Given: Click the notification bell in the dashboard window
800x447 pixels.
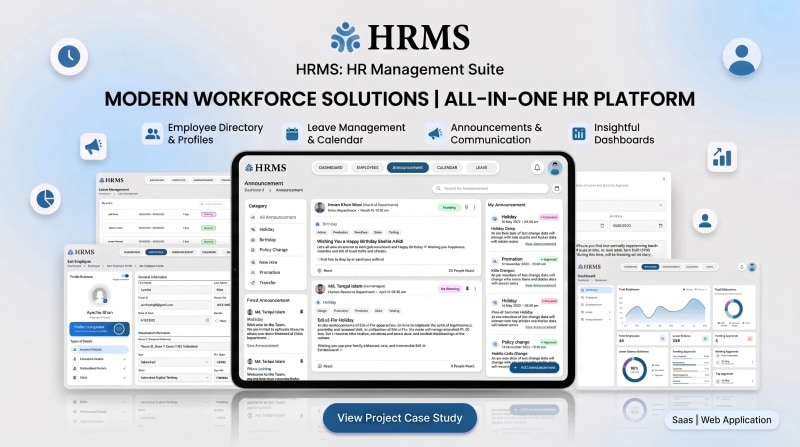Looking at the screenshot, I should tap(741, 267).
